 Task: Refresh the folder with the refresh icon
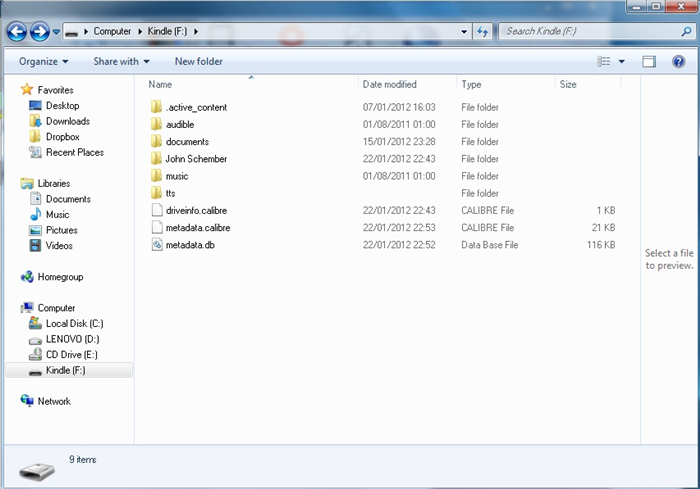pos(483,32)
